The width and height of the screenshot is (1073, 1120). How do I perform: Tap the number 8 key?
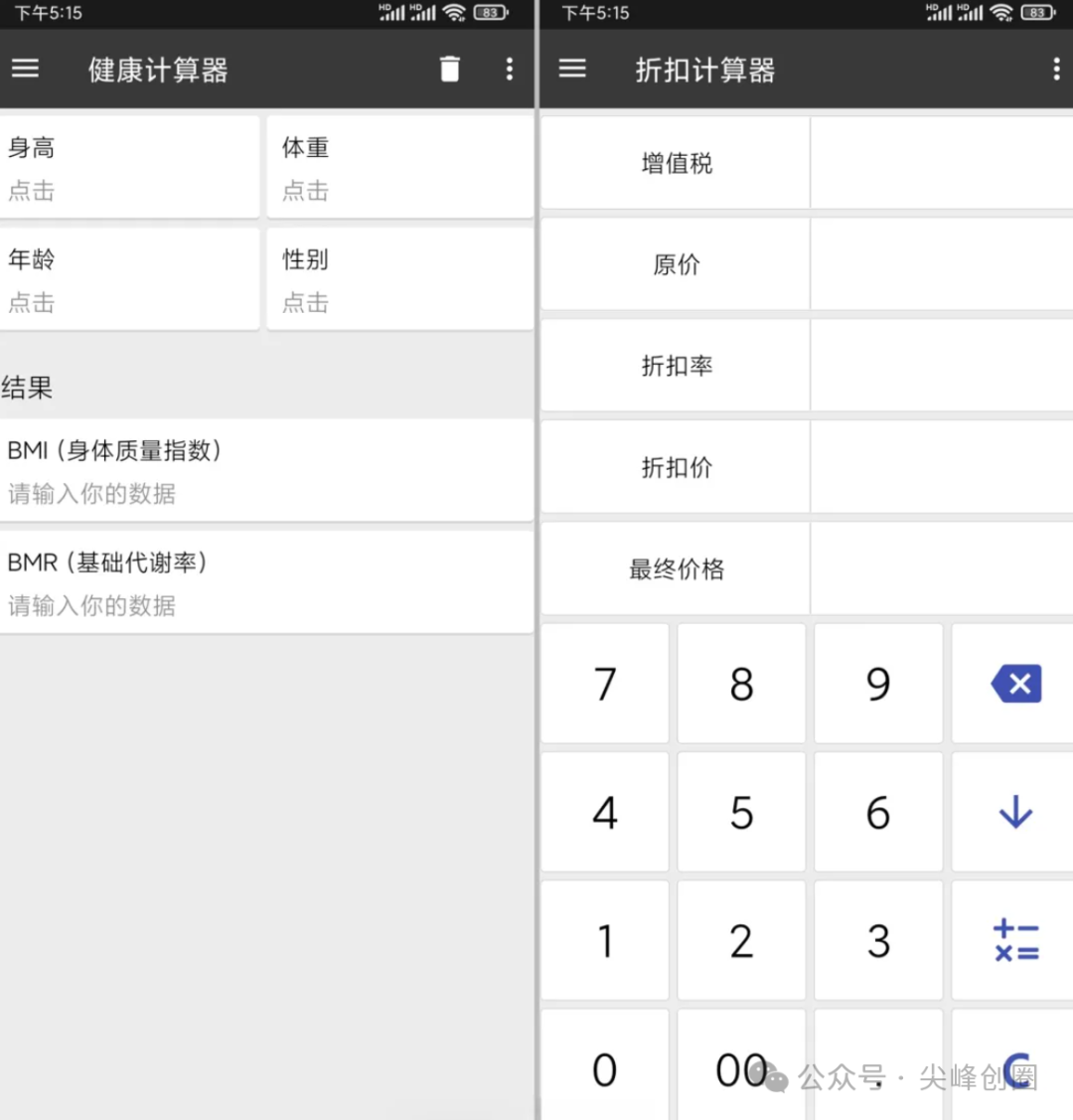[742, 684]
